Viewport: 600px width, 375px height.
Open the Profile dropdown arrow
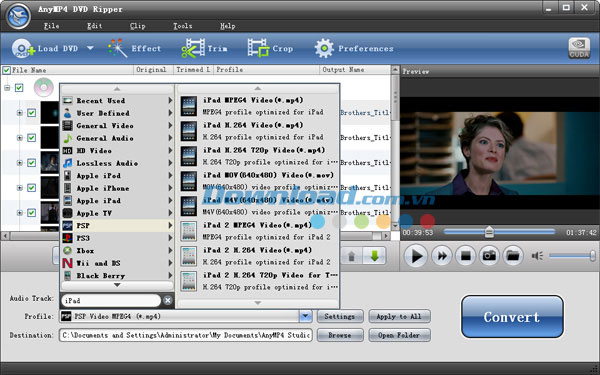305,316
